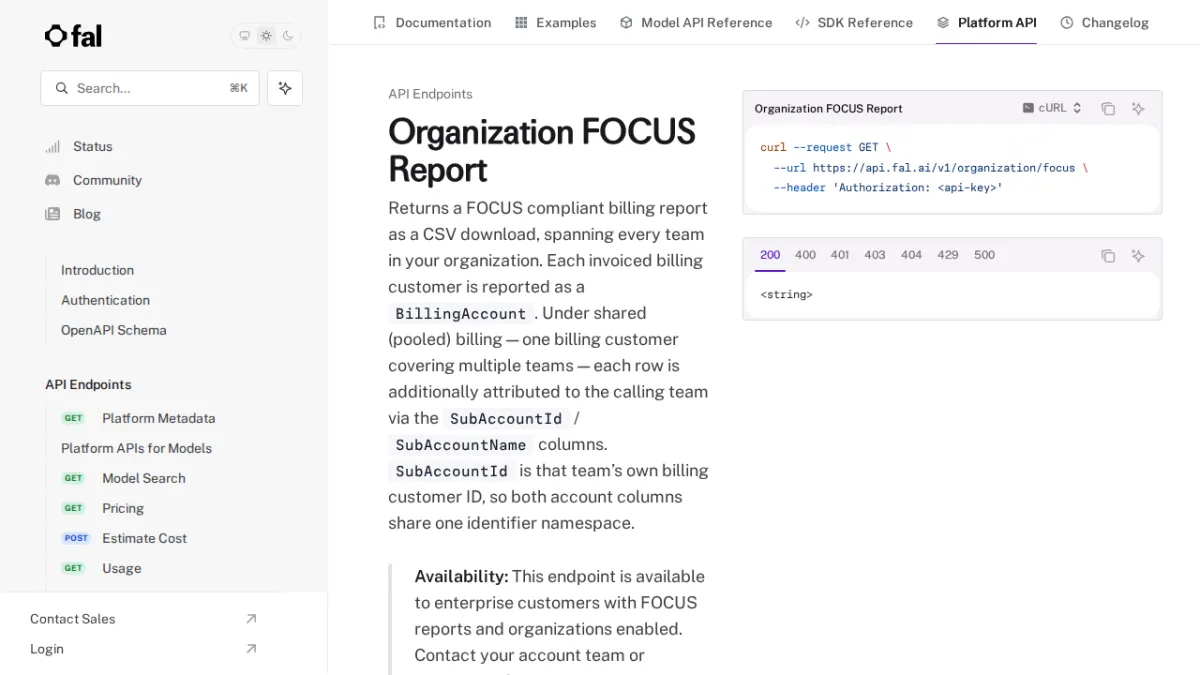
Task: Copy the response example code
Action: (1108, 256)
